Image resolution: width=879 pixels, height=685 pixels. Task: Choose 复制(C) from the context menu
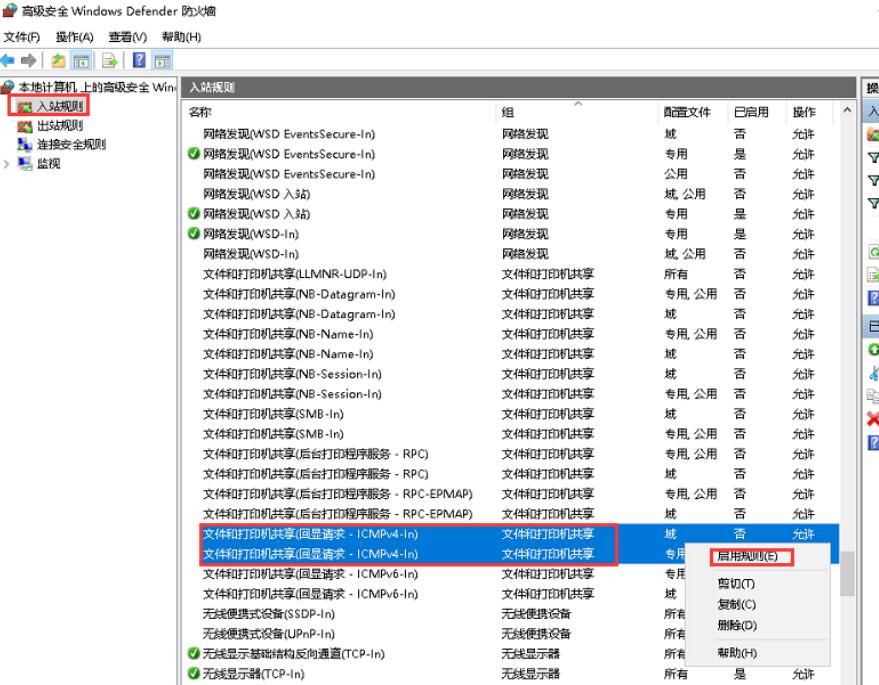736,604
